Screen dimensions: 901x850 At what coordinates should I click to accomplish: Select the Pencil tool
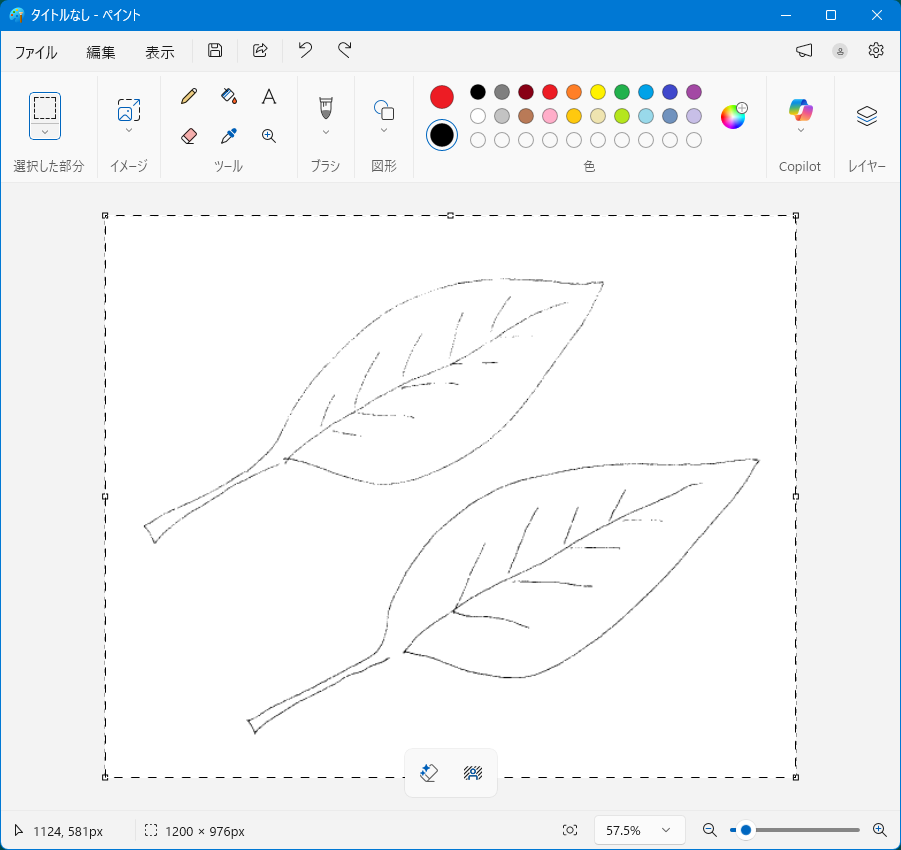(189, 96)
